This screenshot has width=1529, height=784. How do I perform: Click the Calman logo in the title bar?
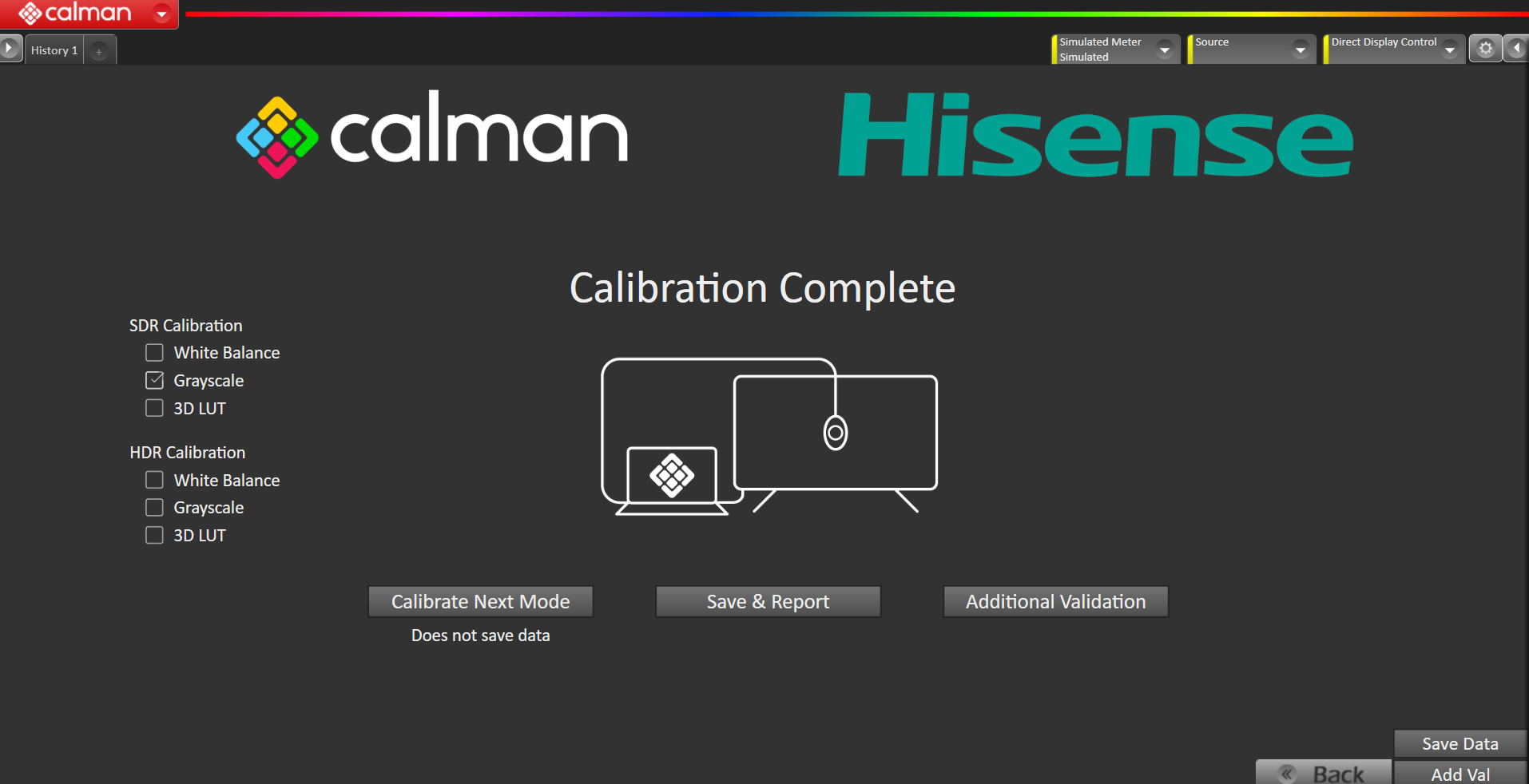[75, 13]
